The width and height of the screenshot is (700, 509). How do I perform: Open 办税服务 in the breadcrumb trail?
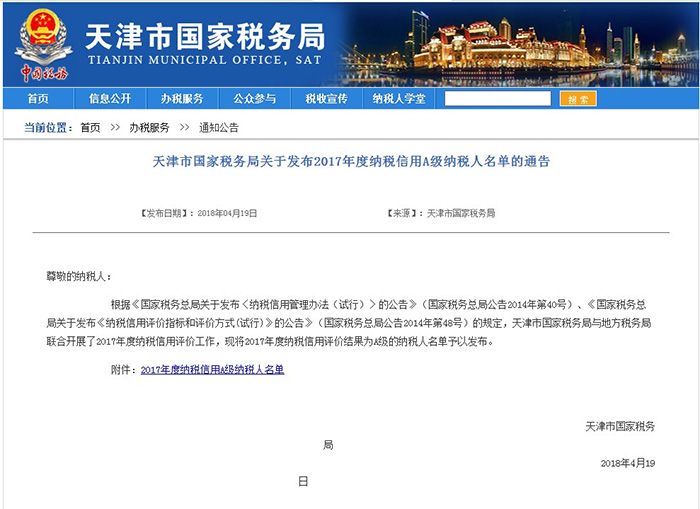click(149, 128)
